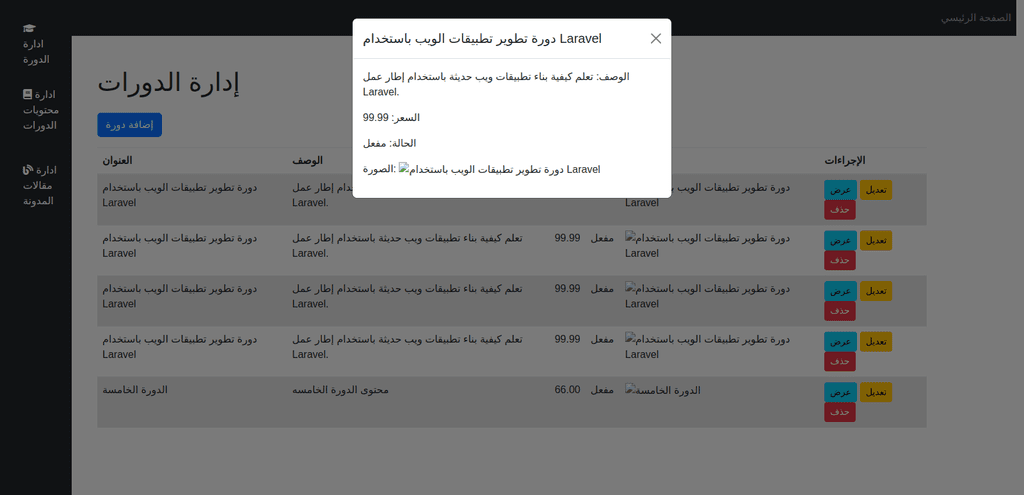
Task: Click the الوصف description text in dialog
Action: pos(496,84)
